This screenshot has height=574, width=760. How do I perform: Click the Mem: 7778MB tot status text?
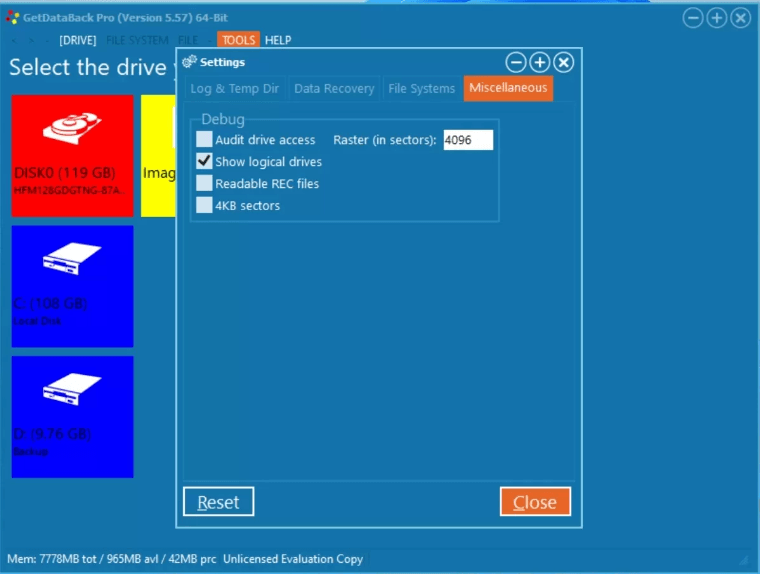pyautogui.click(x=111, y=559)
